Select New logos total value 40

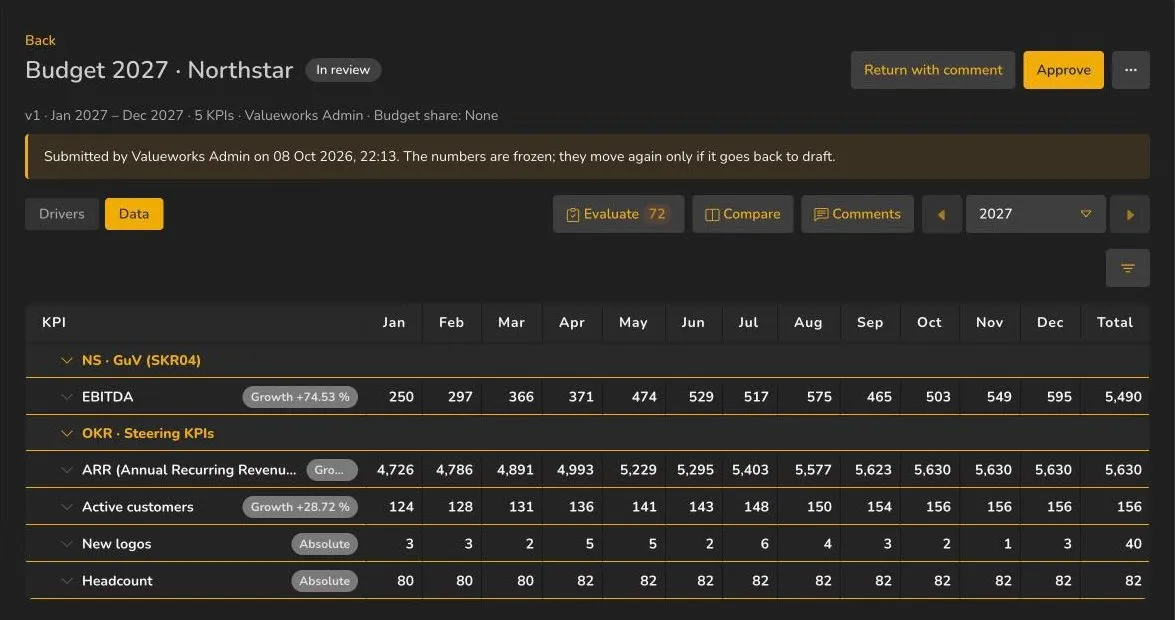[1133, 544]
